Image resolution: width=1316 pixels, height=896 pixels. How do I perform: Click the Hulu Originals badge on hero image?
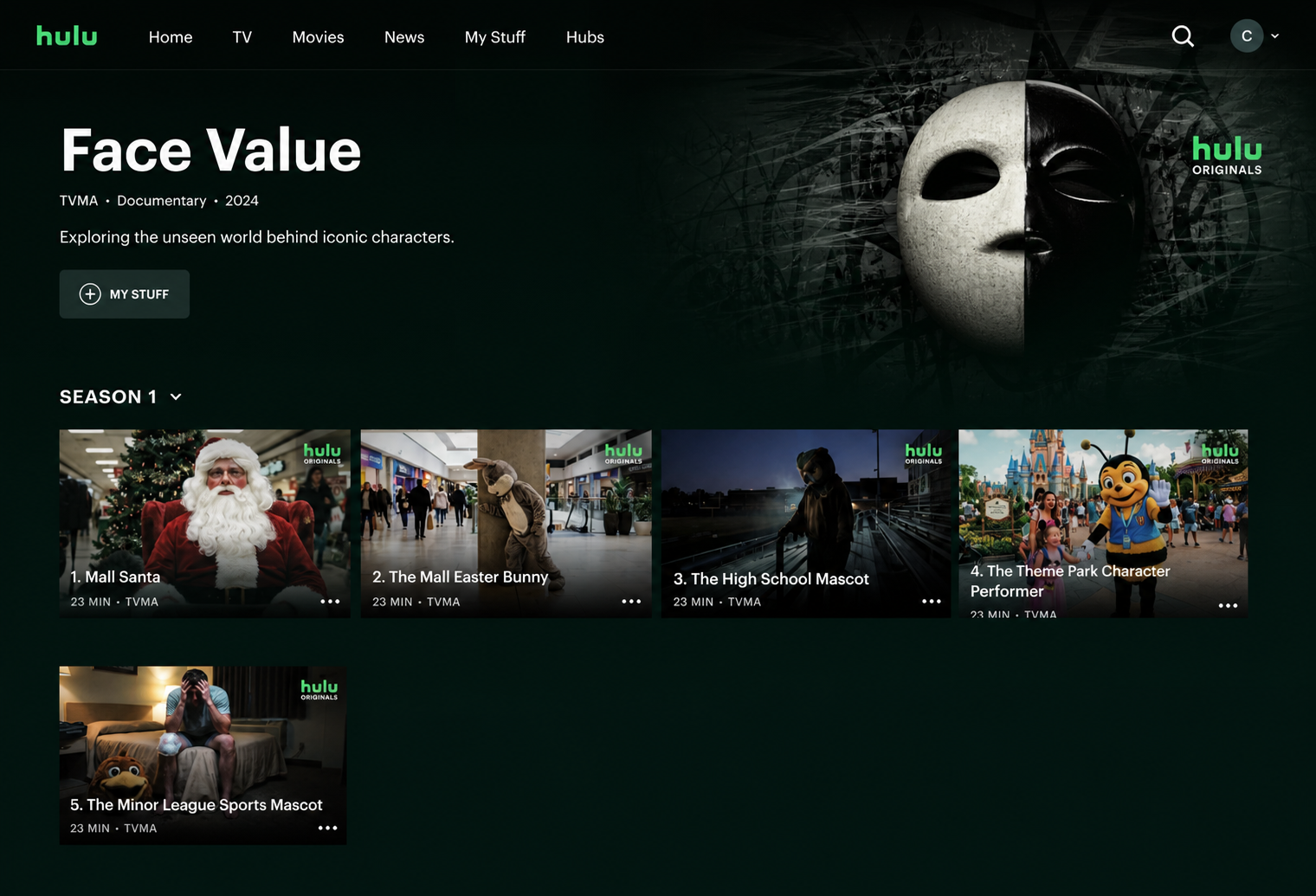click(1227, 156)
